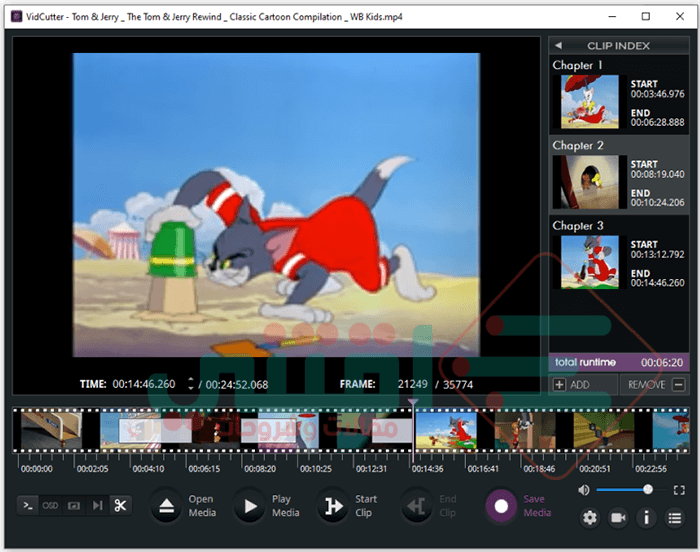Image resolution: width=700 pixels, height=552 pixels.
Task: Click the ADD clip button
Action: pyautogui.click(x=583, y=385)
